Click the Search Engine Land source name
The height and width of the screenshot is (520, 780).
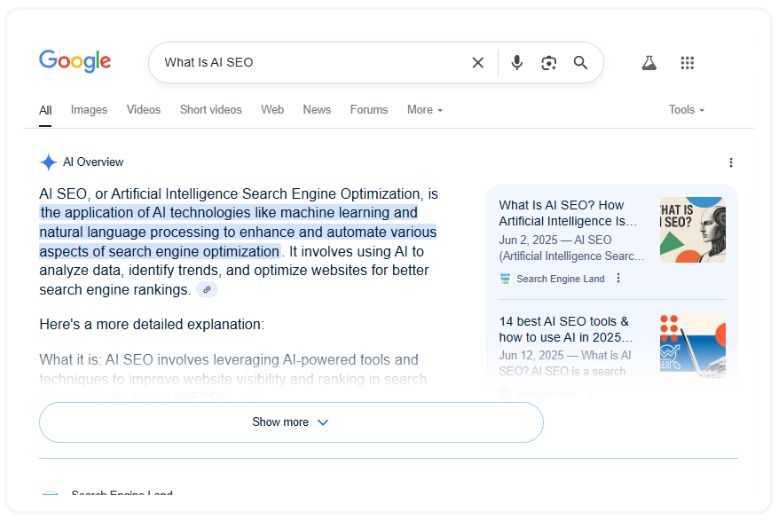560,279
